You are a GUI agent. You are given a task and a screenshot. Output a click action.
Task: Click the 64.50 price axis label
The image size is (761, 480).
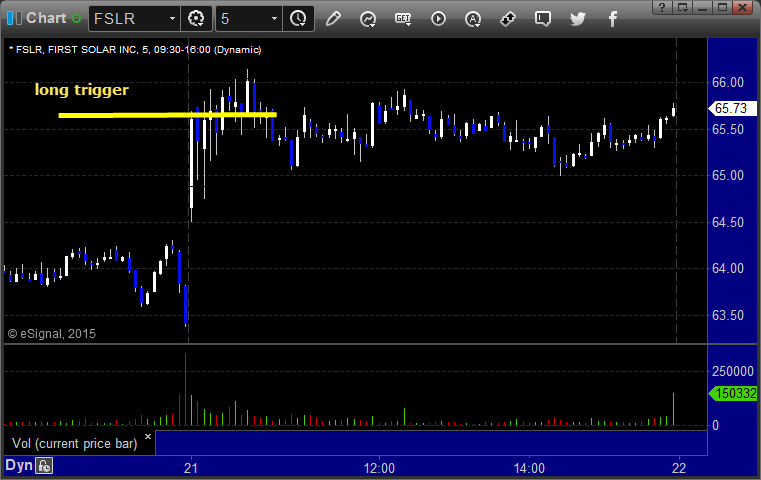pos(728,222)
